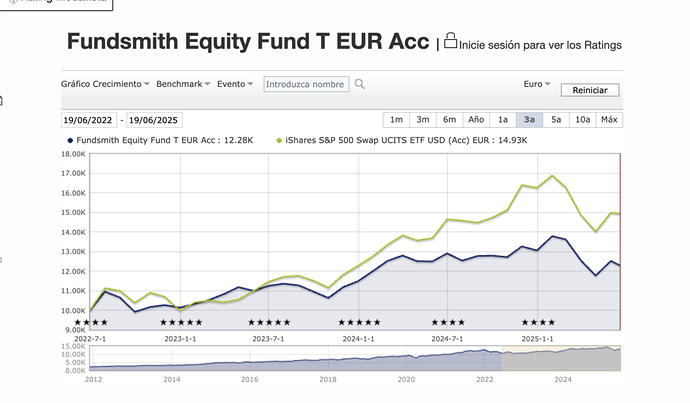
Task: Click the search magnifier icon
Action: click(360, 84)
